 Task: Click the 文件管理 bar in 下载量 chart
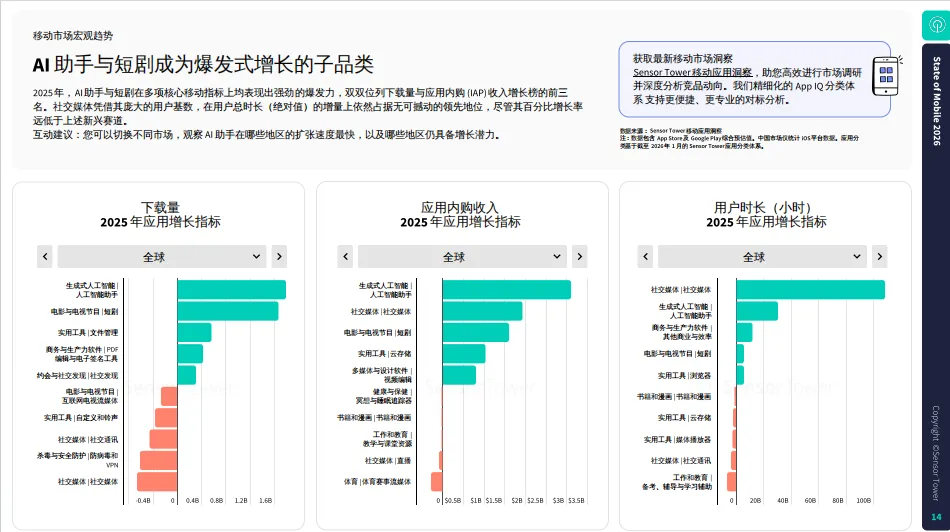194,333
